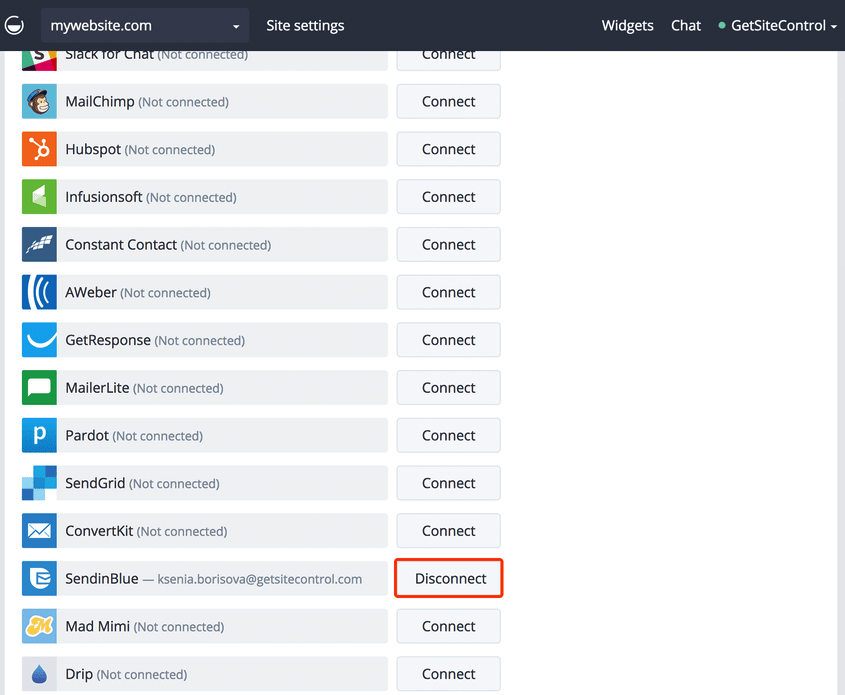845x695 pixels.
Task: Click the Drip droplet icon
Action: pyautogui.click(x=39, y=674)
